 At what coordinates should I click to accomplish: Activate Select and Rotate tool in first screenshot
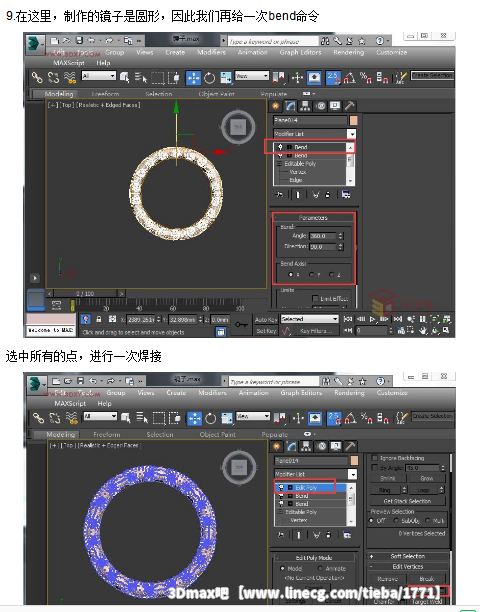point(210,78)
